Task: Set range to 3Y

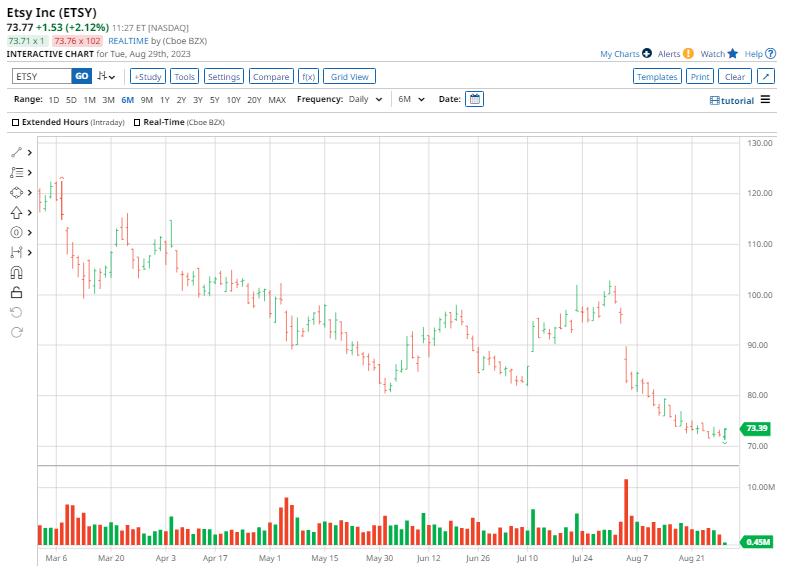Action: point(198,100)
